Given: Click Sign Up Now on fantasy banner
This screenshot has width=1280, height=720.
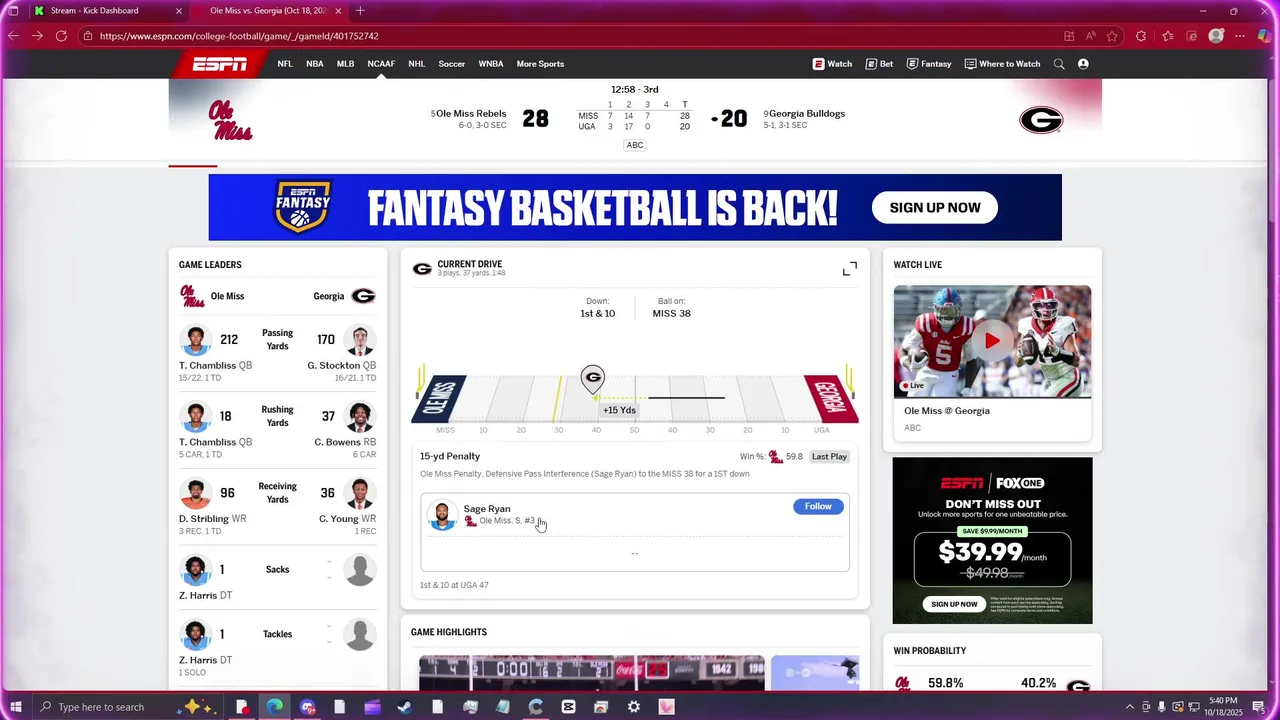Looking at the screenshot, I should tap(935, 208).
